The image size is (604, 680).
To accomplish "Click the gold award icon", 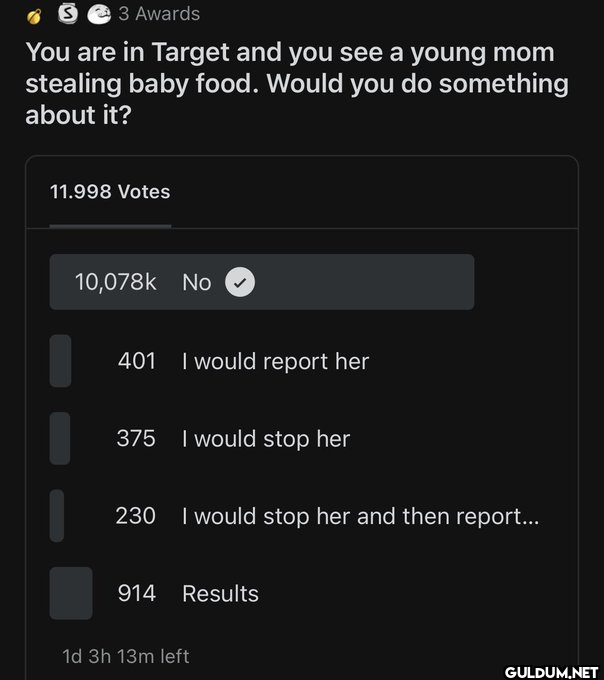I will tap(34, 16).
